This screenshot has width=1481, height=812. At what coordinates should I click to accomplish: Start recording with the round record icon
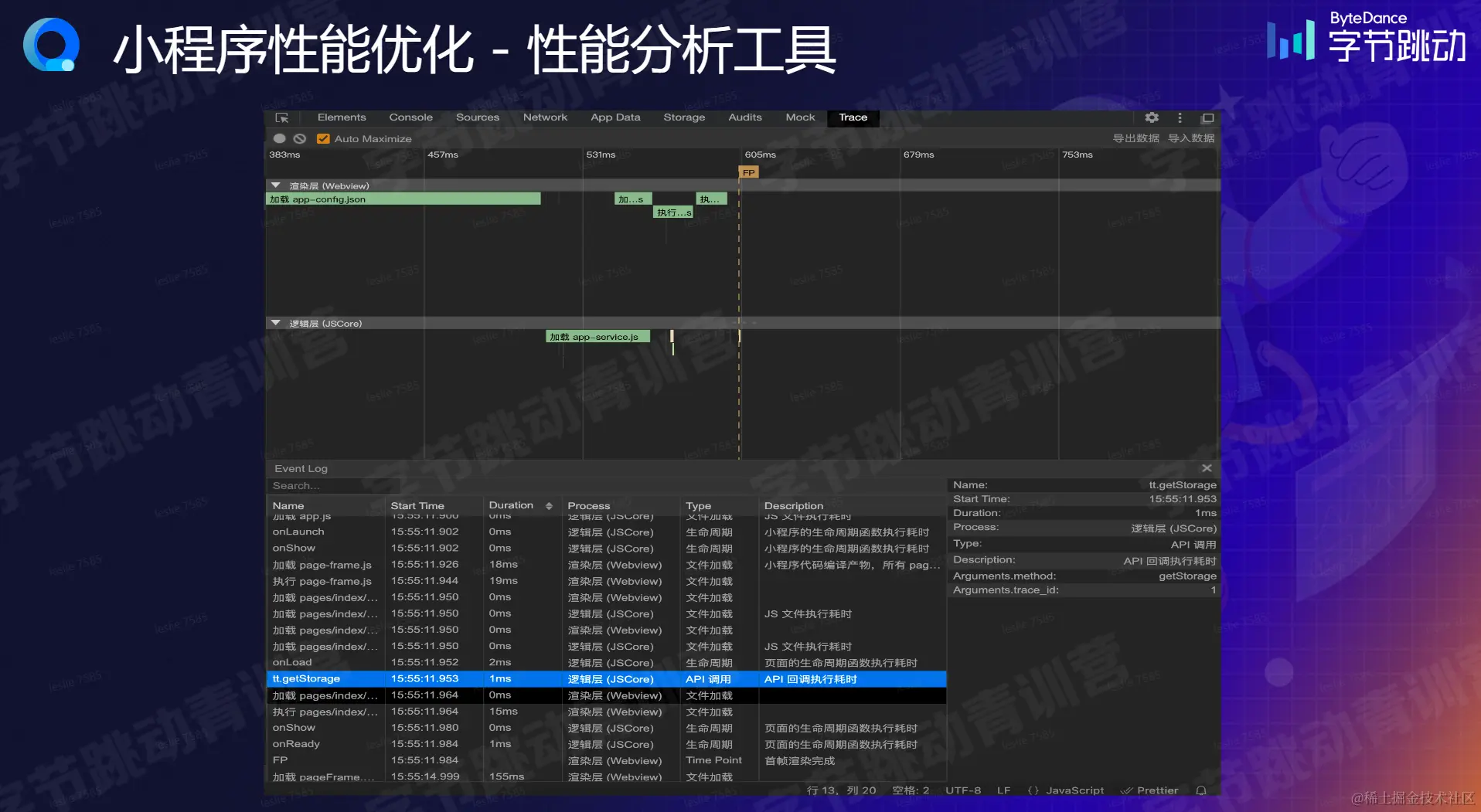pyautogui.click(x=280, y=139)
